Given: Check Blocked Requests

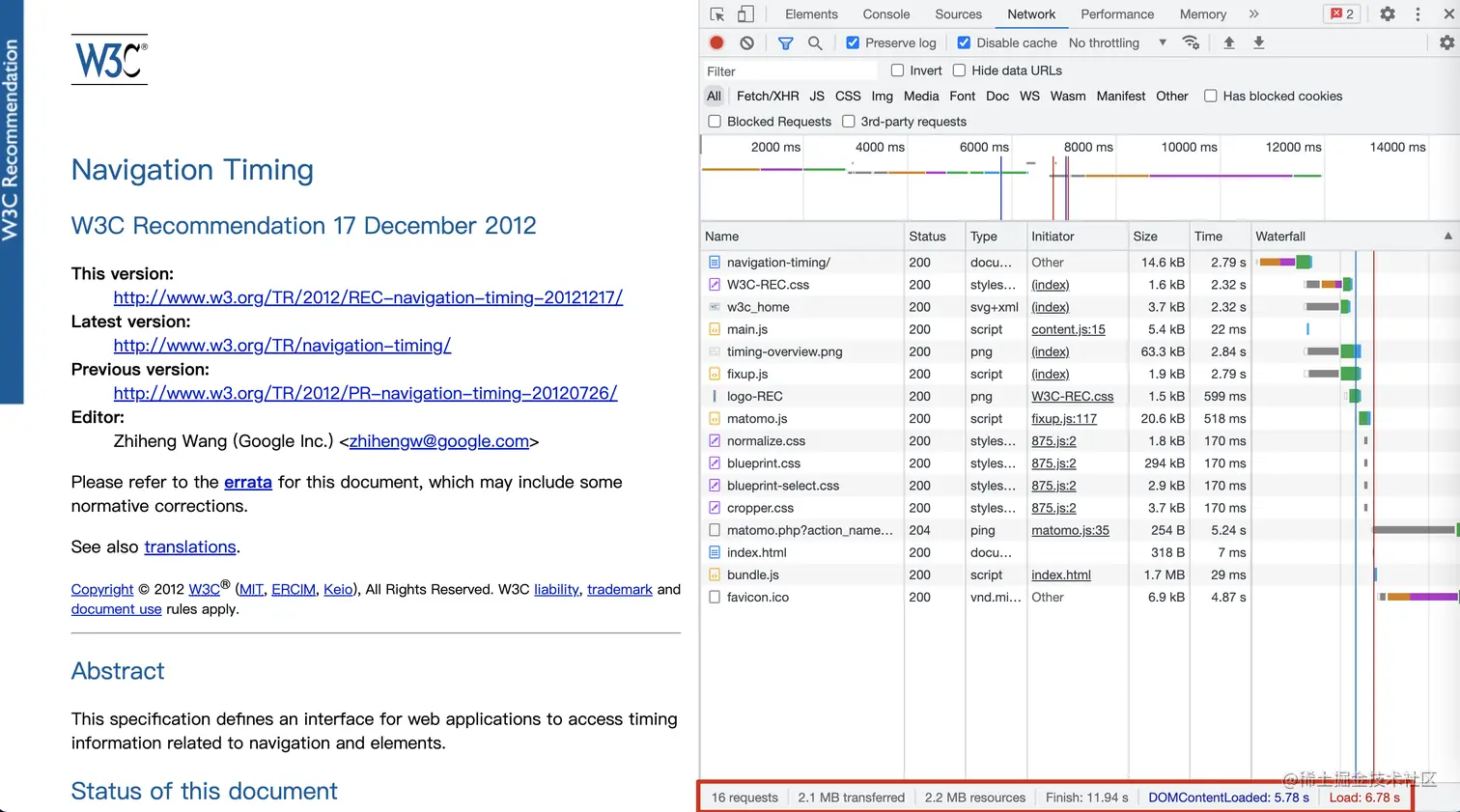Looking at the screenshot, I should (x=715, y=122).
